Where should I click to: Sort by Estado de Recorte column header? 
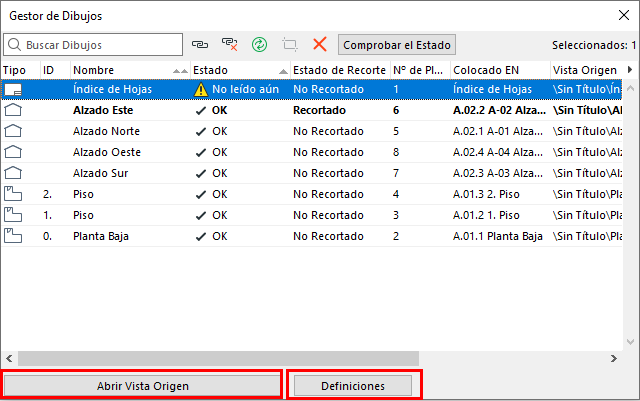pyautogui.click(x=340, y=70)
